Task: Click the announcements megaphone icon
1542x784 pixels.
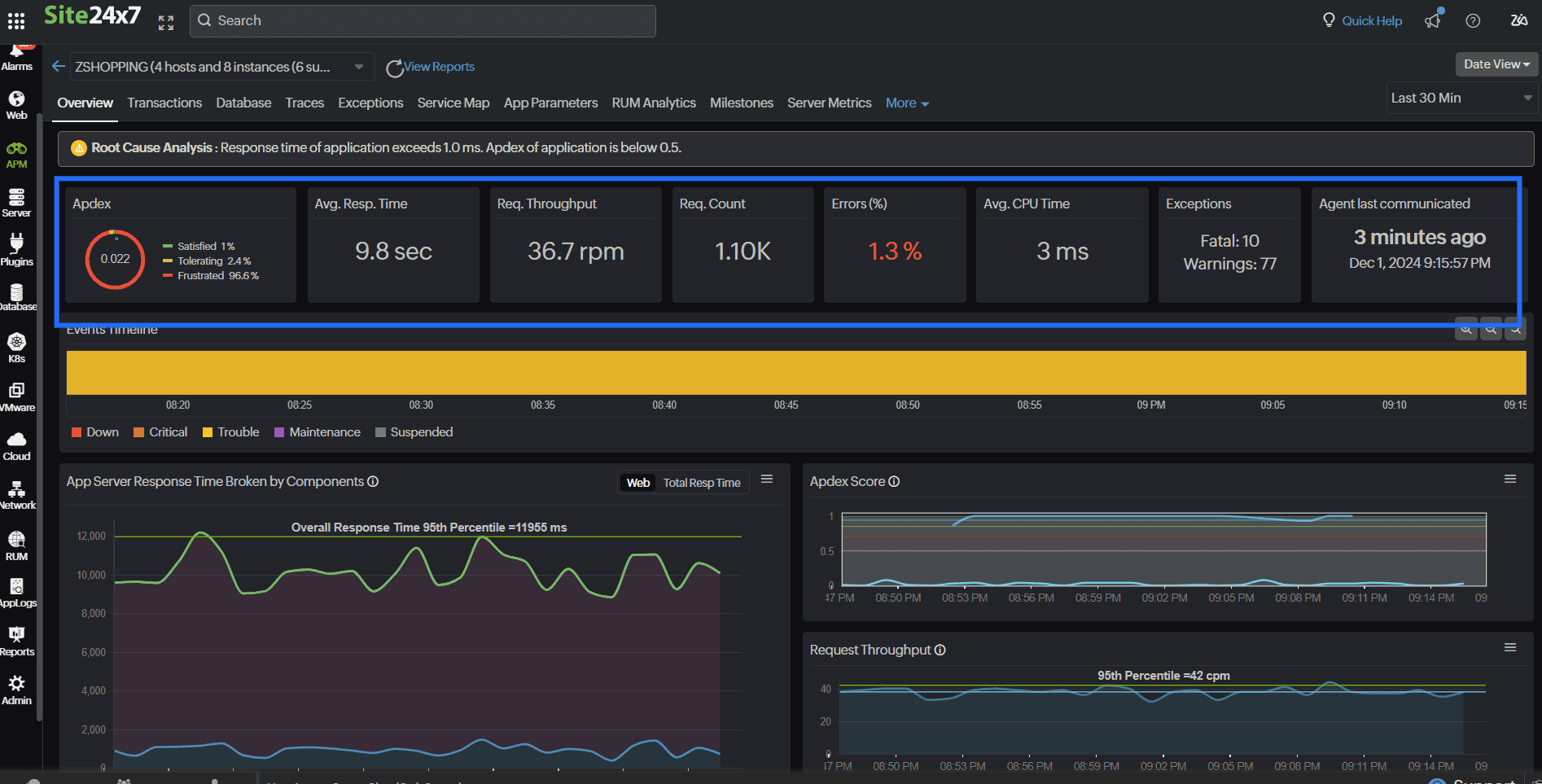Action: pos(1433,21)
